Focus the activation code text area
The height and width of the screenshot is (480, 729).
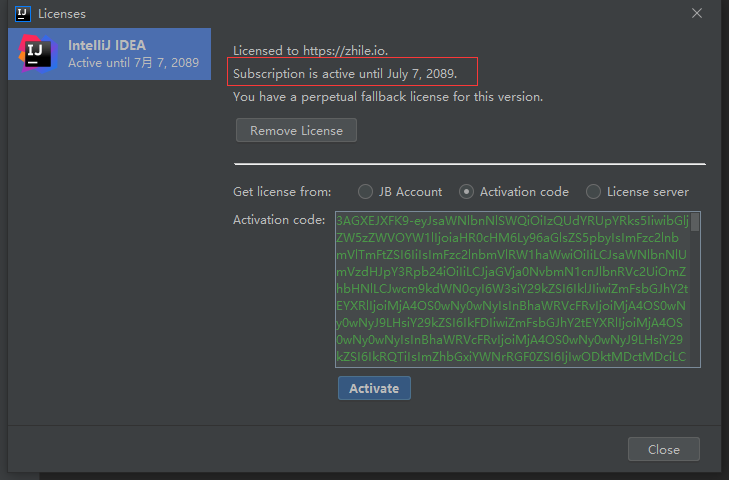coord(512,290)
